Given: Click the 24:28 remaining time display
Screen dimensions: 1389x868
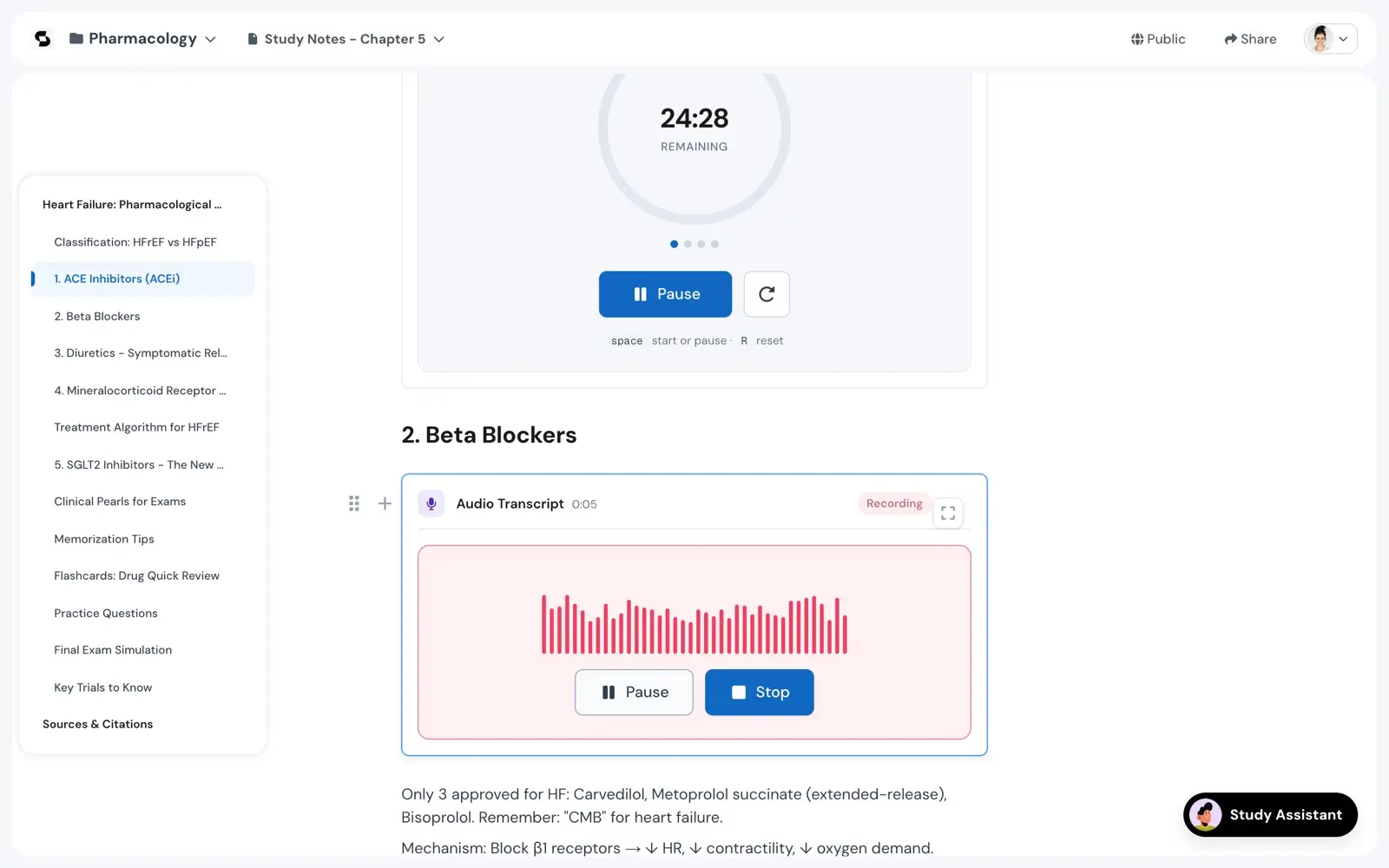Looking at the screenshot, I should 694,118.
